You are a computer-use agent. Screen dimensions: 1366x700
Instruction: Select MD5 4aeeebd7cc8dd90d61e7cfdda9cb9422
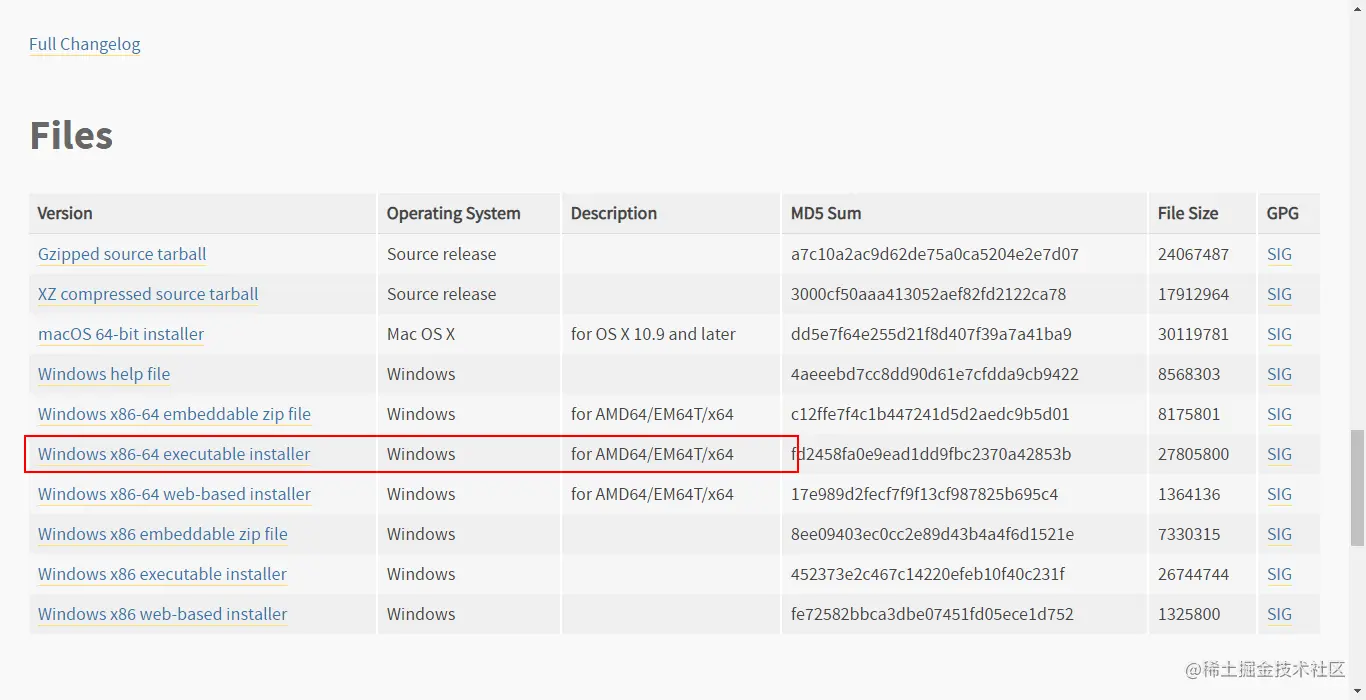coord(935,374)
